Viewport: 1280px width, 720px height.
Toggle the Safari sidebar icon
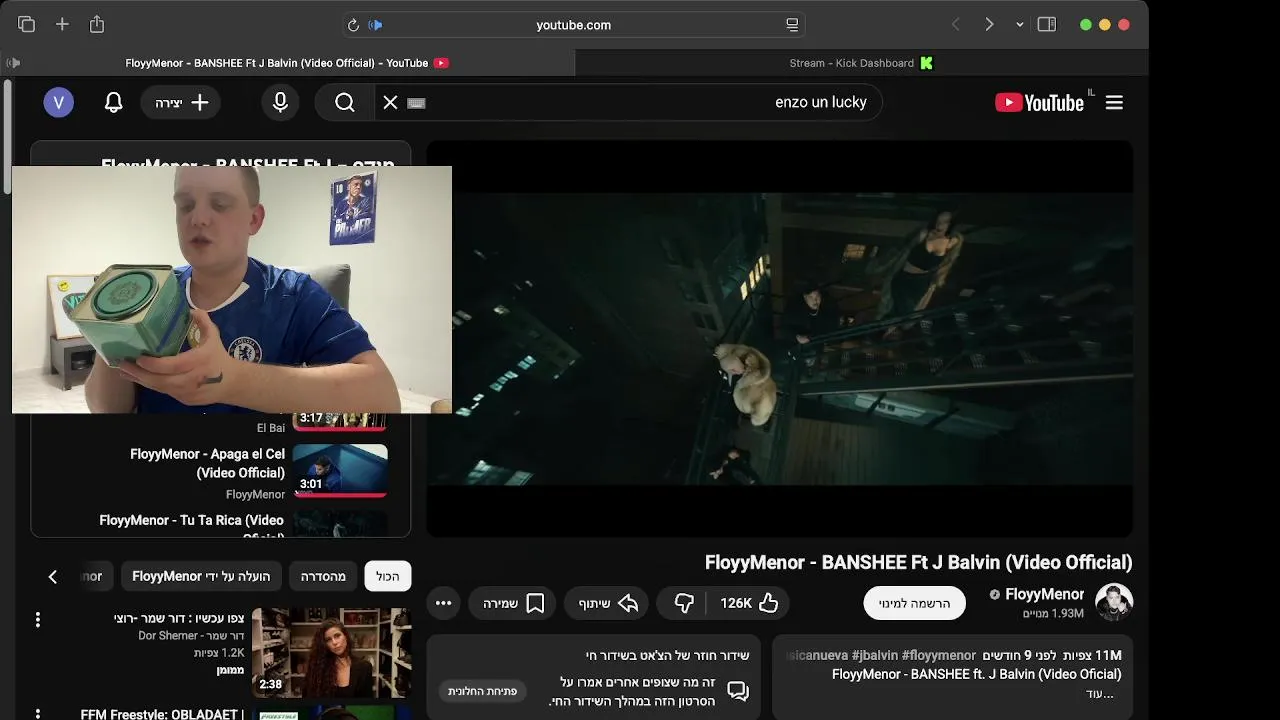(x=1047, y=24)
